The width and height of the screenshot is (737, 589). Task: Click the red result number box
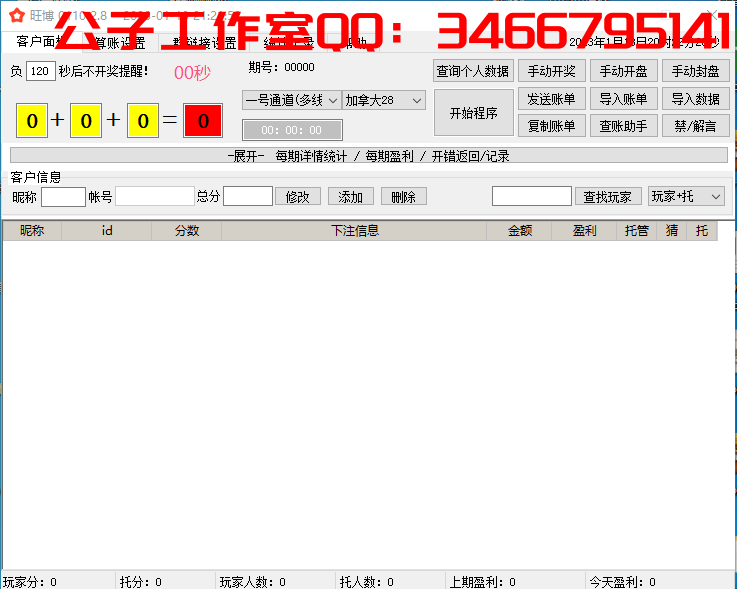[203, 121]
